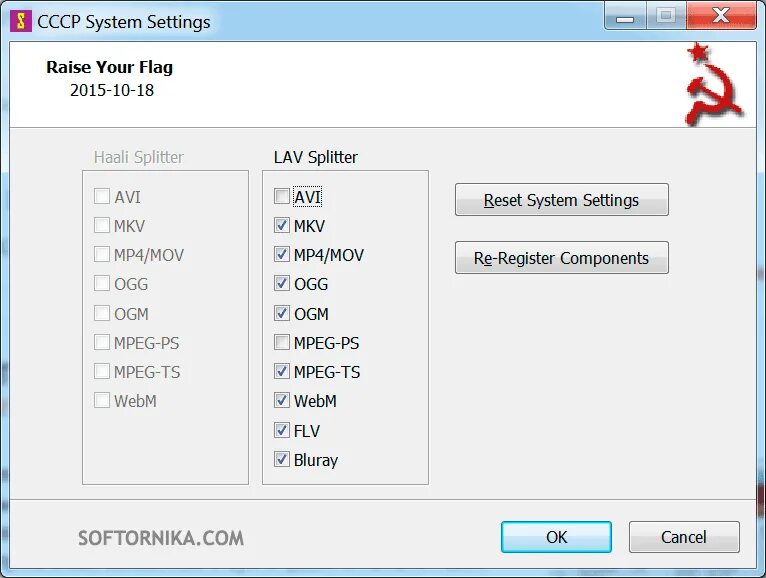The image size is (766, 578).
Task: Click OGG checkbox under Haali Splitter
Action: coord(102,283)
